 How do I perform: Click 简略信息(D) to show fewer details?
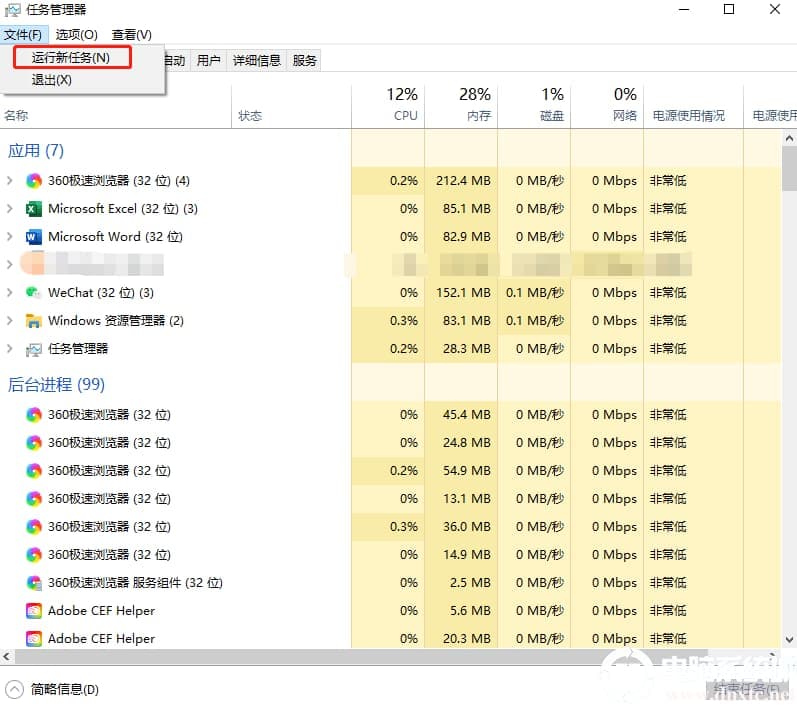[x=65, y=690]
